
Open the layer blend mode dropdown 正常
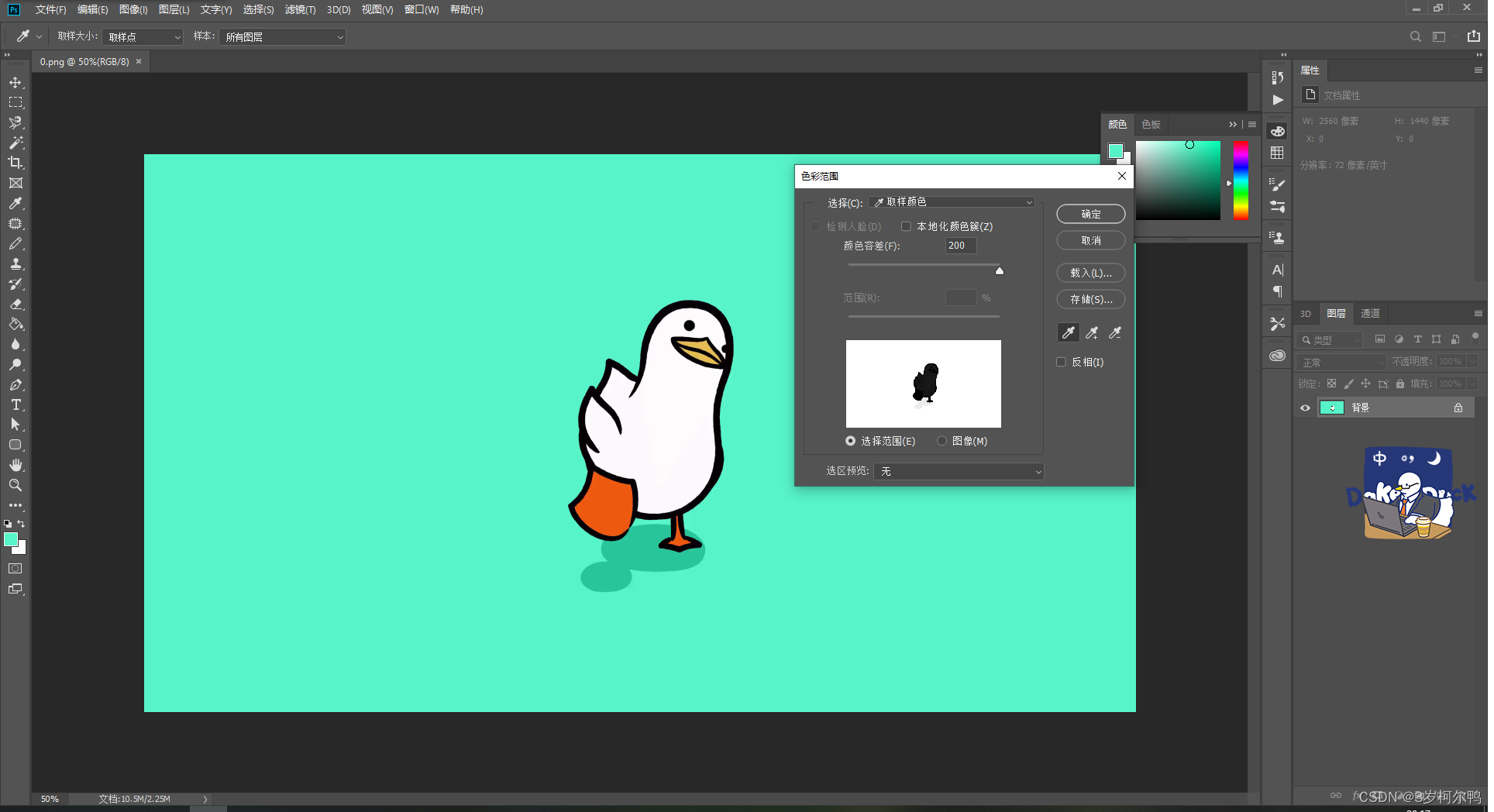pyautogui.click(x=1342, y=362)
